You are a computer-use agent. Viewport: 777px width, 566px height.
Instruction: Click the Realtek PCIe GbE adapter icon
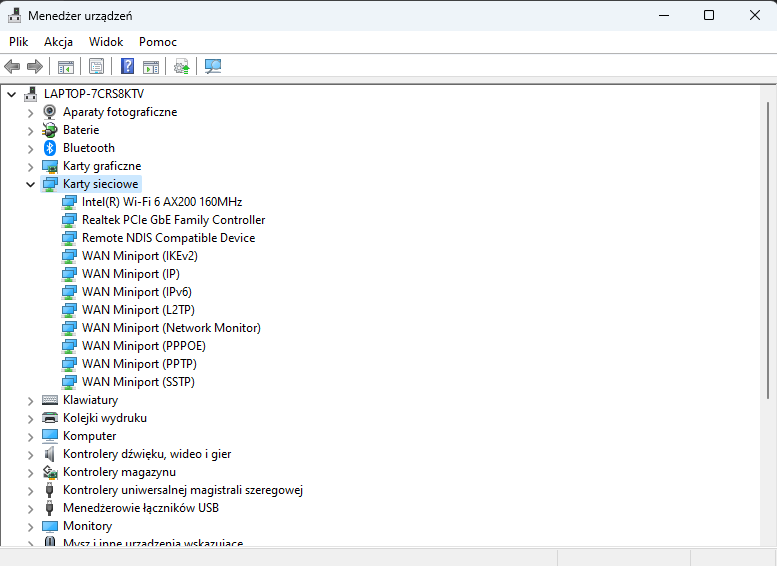click(69, 220)
